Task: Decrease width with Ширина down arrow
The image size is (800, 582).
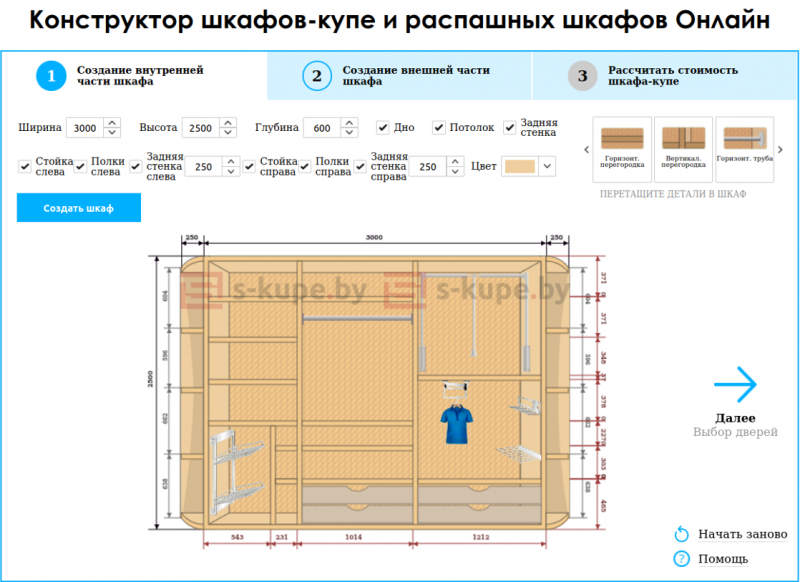Action: 112,132
